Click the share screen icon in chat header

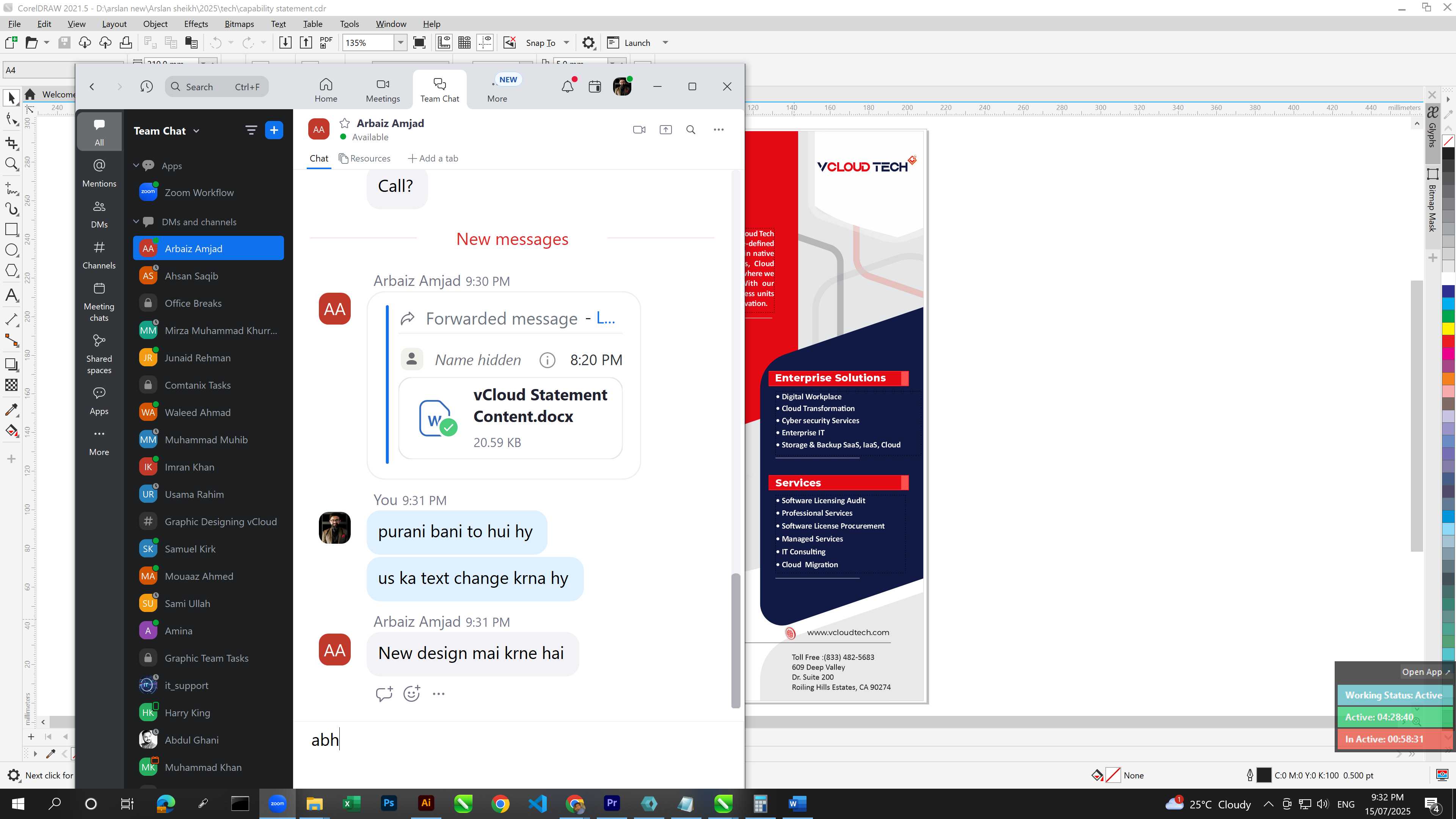click(x=666, y=129)
